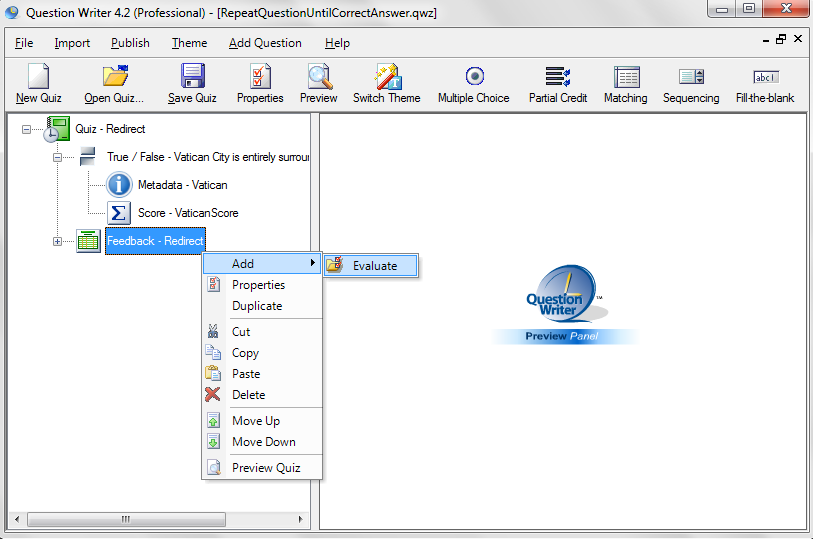The width and height of the screenshot is (814, 539).
Task: Click the Feedback table icon in tree
Action: click(88, 241)
